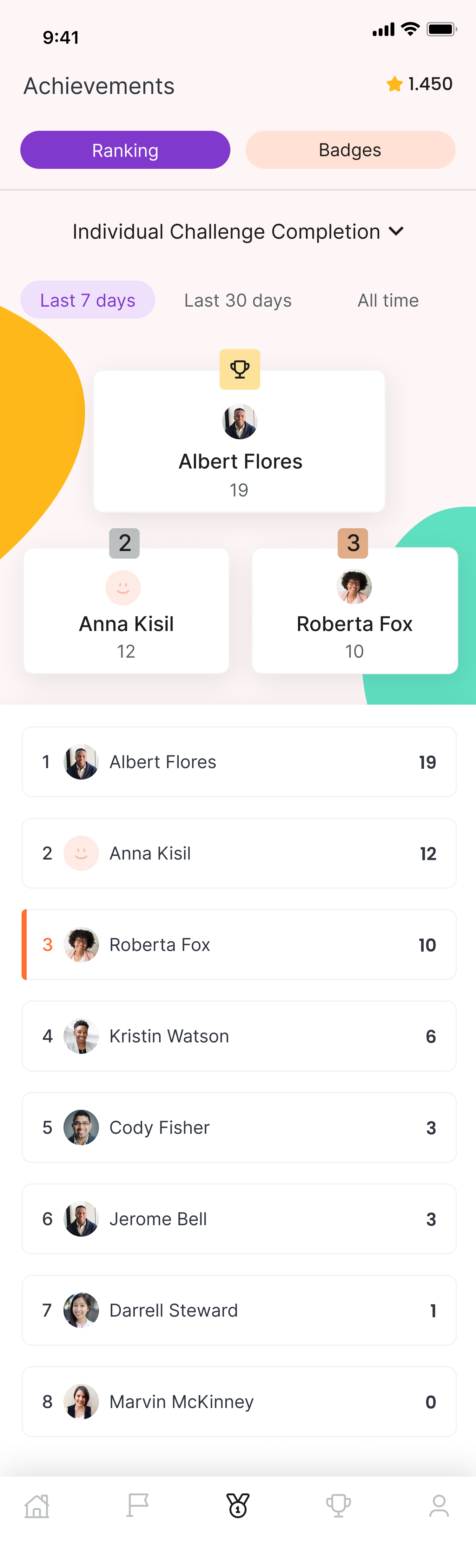Open Albert Flores' winner card

239,442
